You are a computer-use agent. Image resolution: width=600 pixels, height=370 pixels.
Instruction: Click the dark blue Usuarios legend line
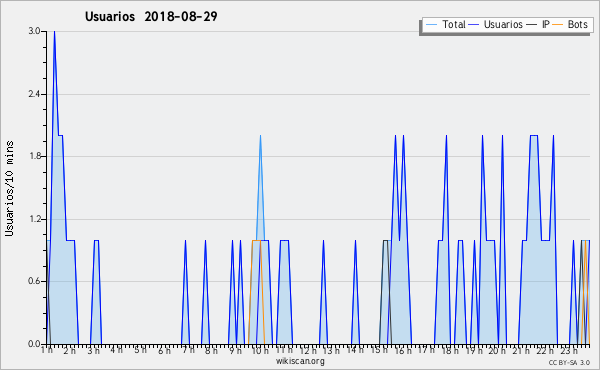(x=474, y=25)
